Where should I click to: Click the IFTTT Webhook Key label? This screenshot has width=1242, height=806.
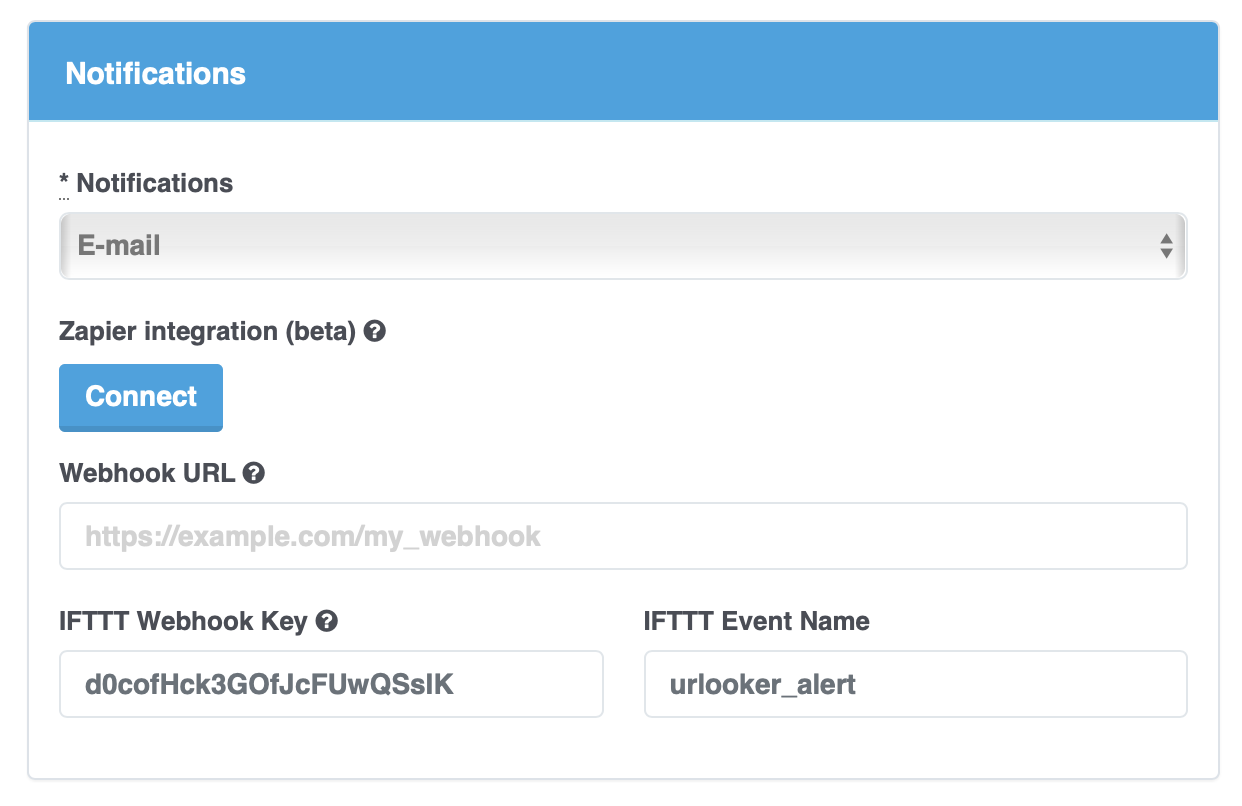point(183,621)
